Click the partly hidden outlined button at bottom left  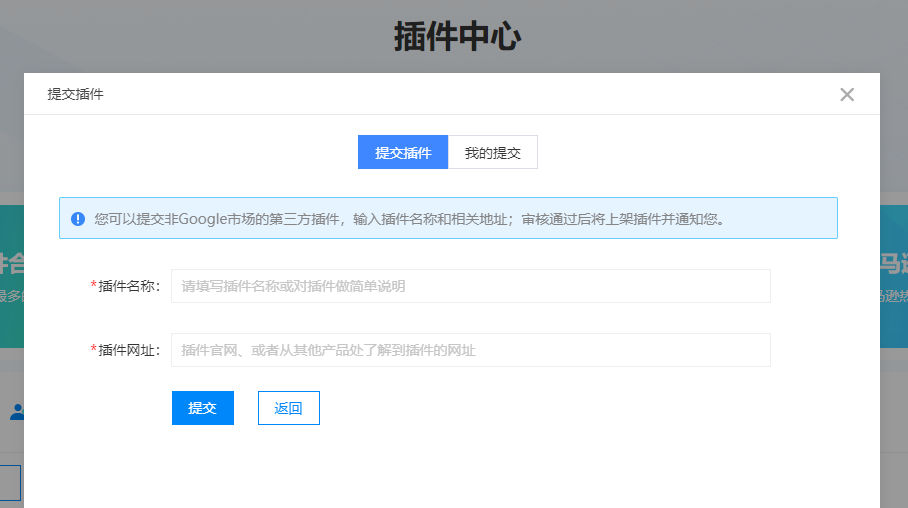10,482
